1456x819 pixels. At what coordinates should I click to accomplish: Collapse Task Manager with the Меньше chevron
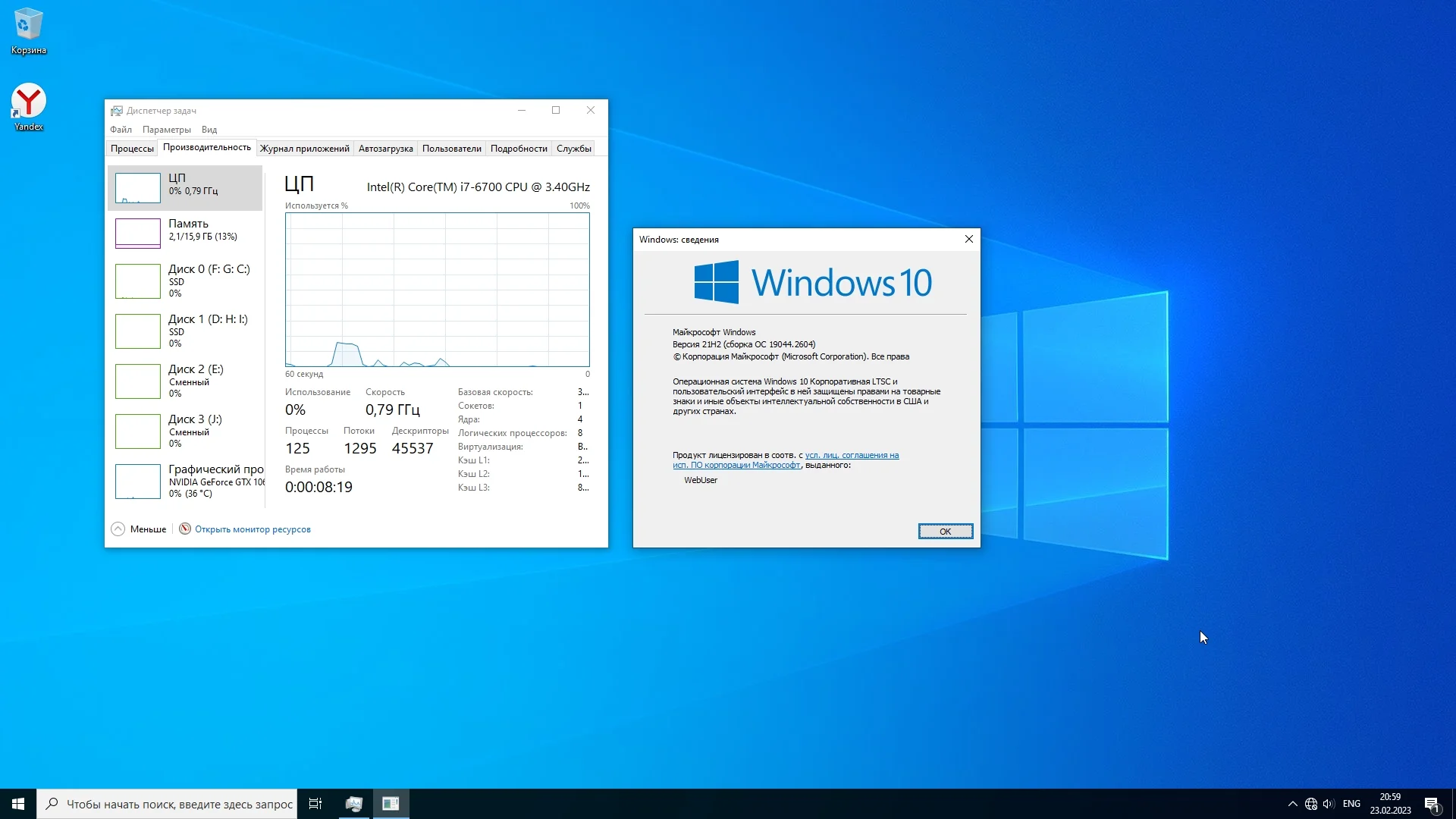pyautogui.click(x=118, y=529)
